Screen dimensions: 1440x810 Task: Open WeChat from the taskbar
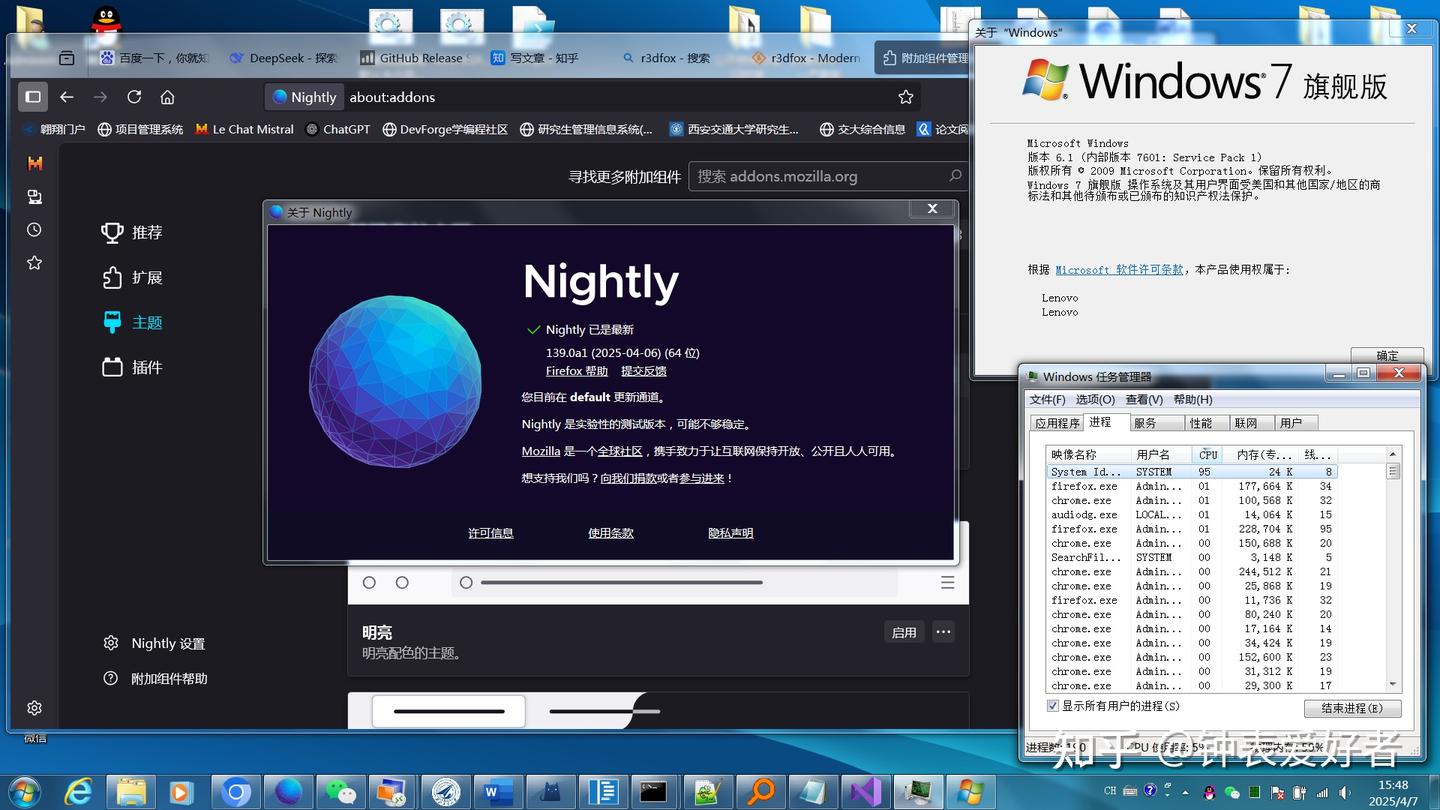340,792
